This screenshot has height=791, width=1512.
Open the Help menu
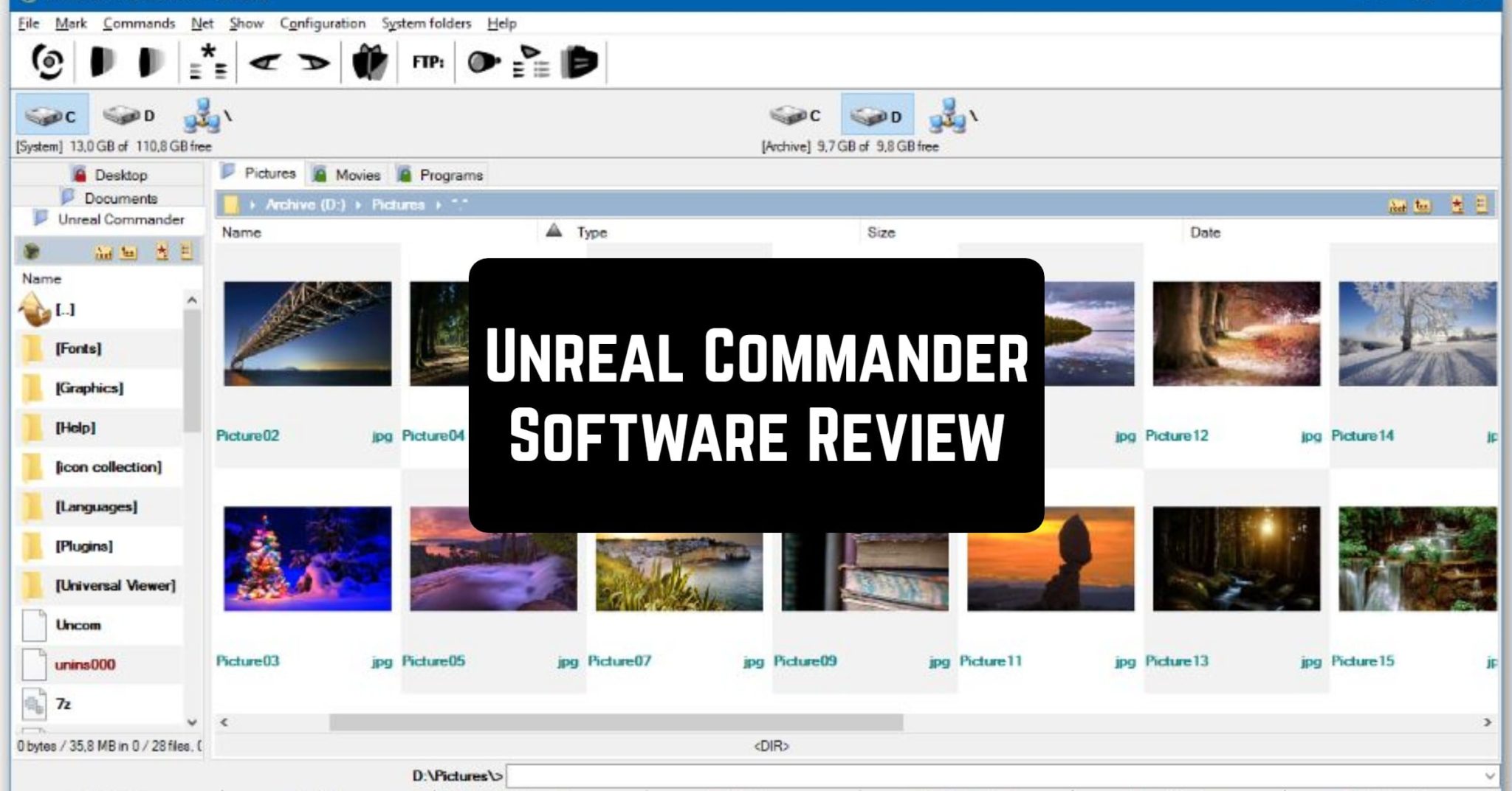coord(501,24)
